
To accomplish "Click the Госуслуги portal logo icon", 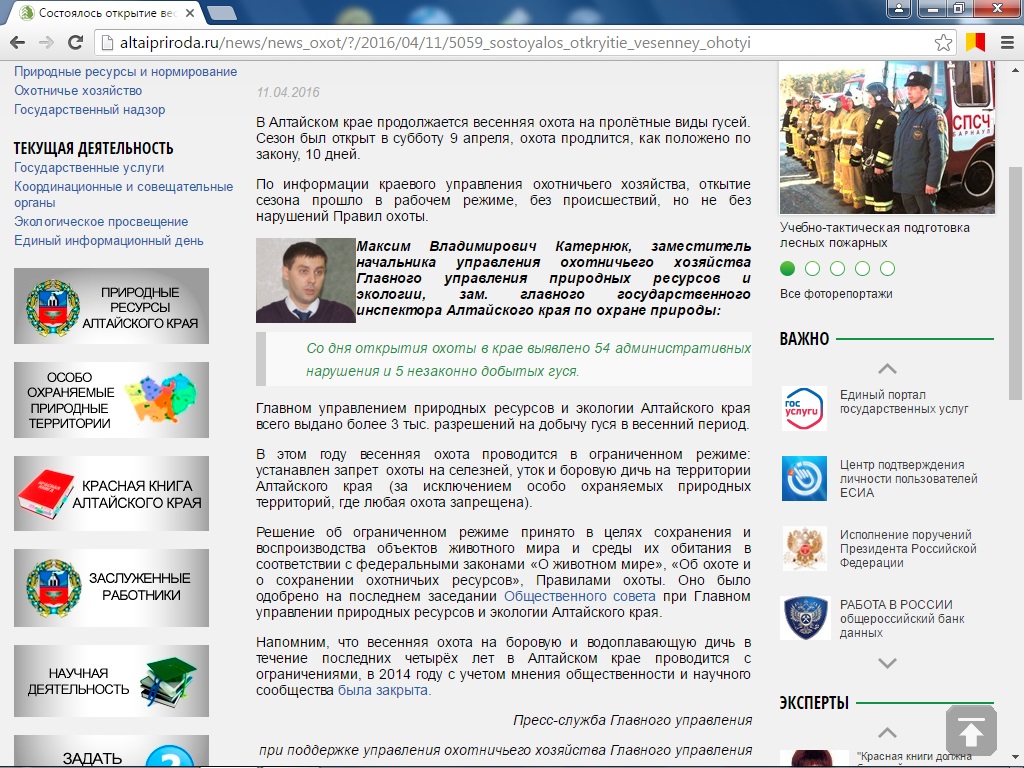I will (804, 408).
